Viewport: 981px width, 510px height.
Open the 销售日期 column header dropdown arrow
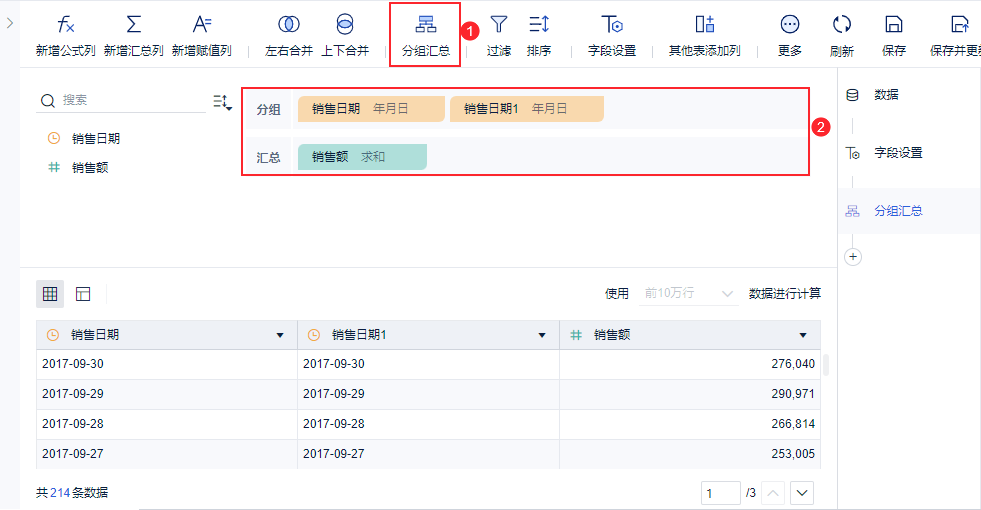[280, 335]
